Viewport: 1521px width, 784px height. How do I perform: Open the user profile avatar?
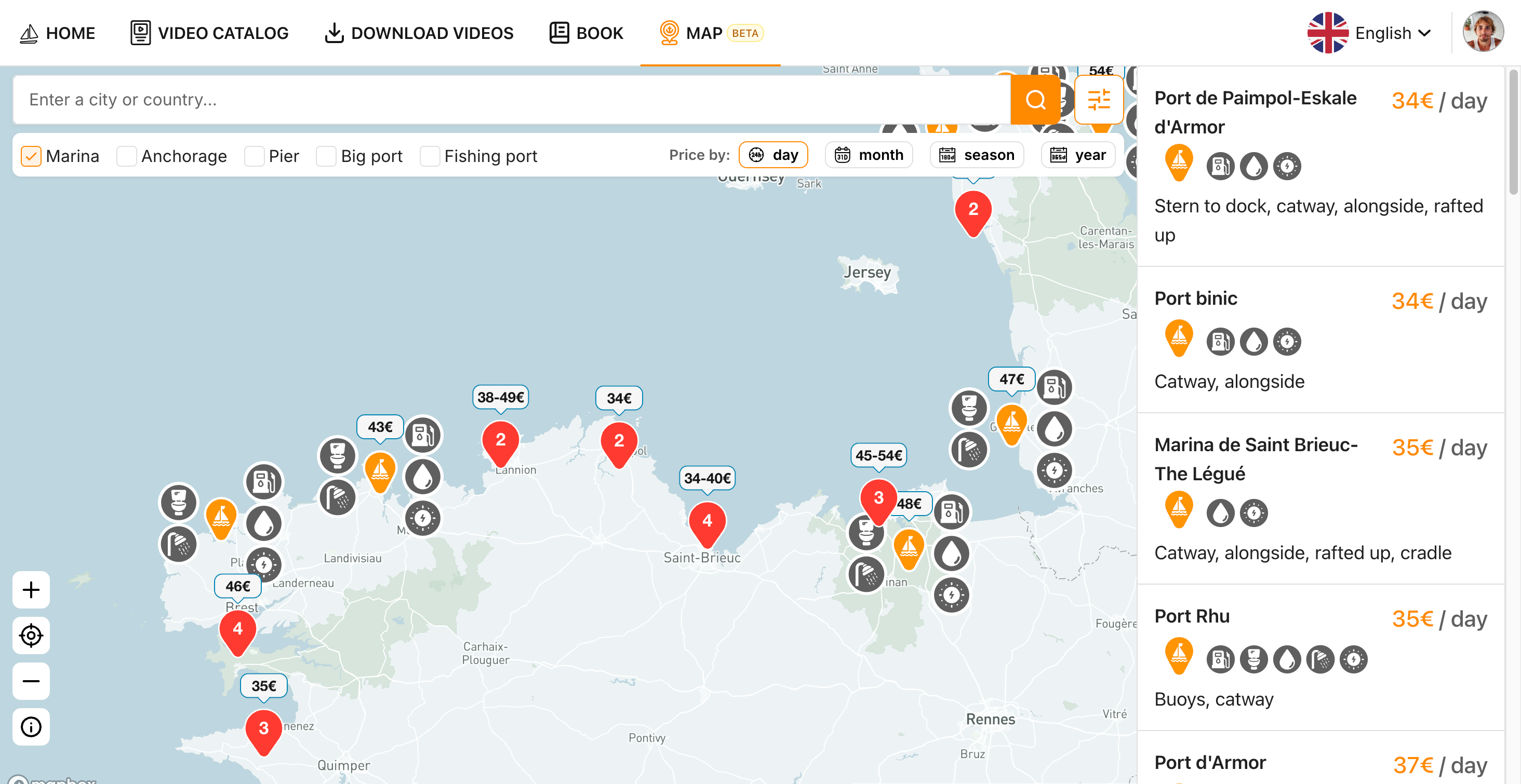coord(1483,32)
